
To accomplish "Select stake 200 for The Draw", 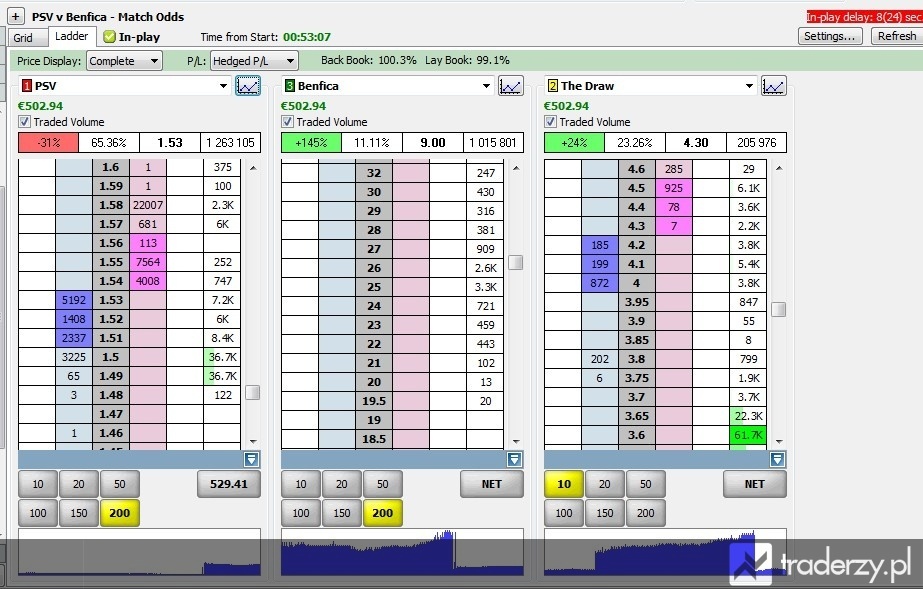I will coord(646,513).
